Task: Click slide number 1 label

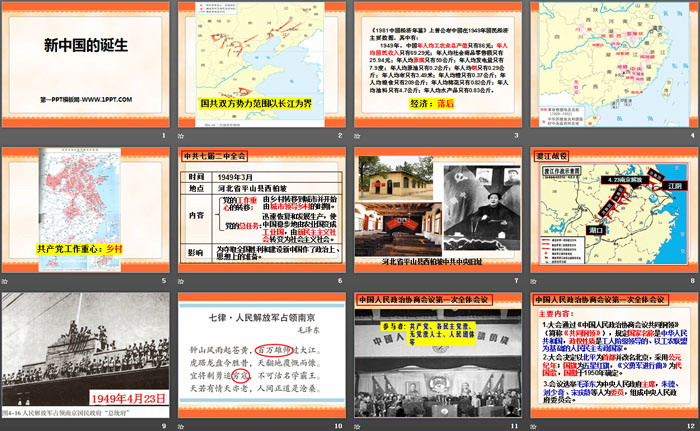Action: [x=164, y=136]
